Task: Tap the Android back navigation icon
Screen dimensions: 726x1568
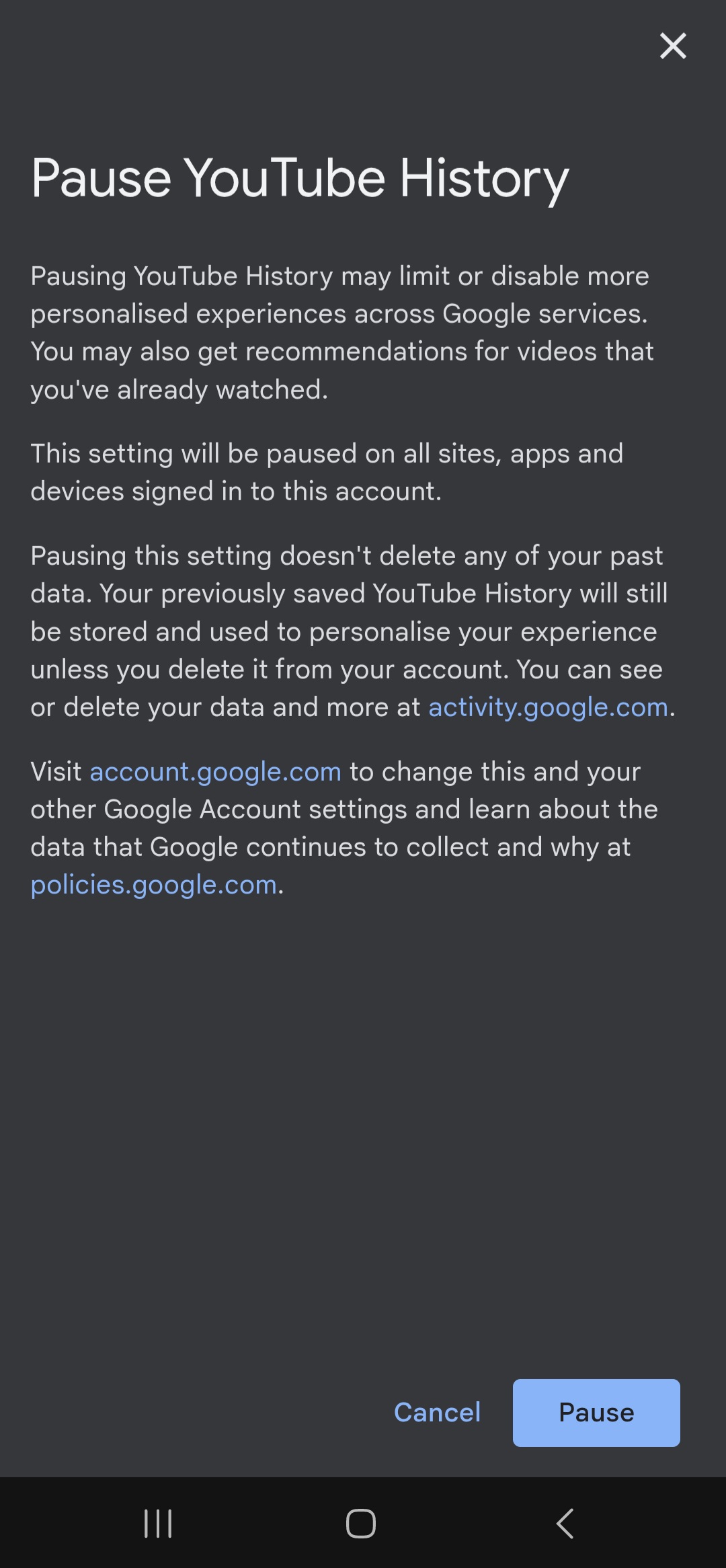Action: click(565, 1523)
